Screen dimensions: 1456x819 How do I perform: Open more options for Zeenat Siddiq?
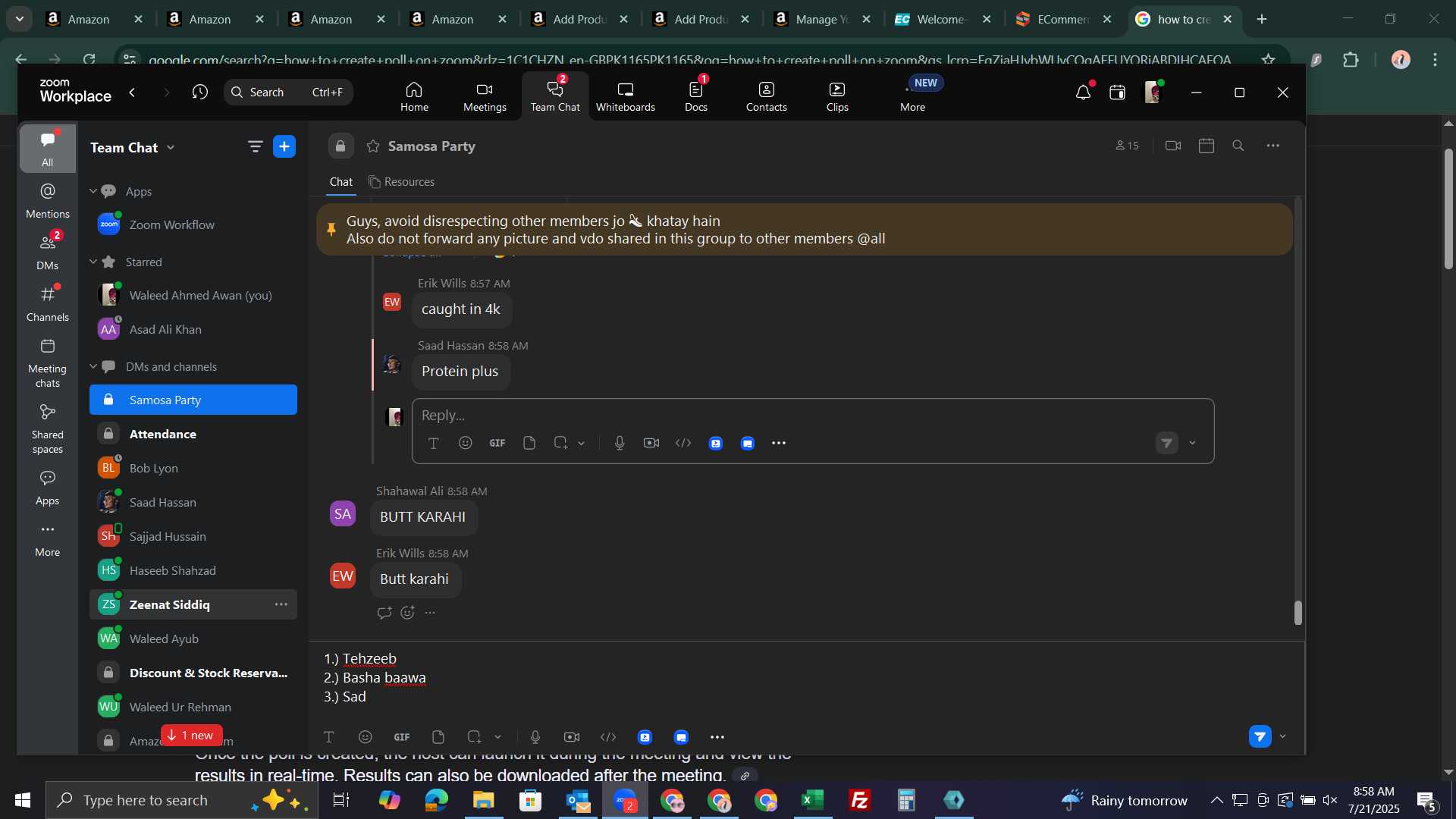pos(281,605)
